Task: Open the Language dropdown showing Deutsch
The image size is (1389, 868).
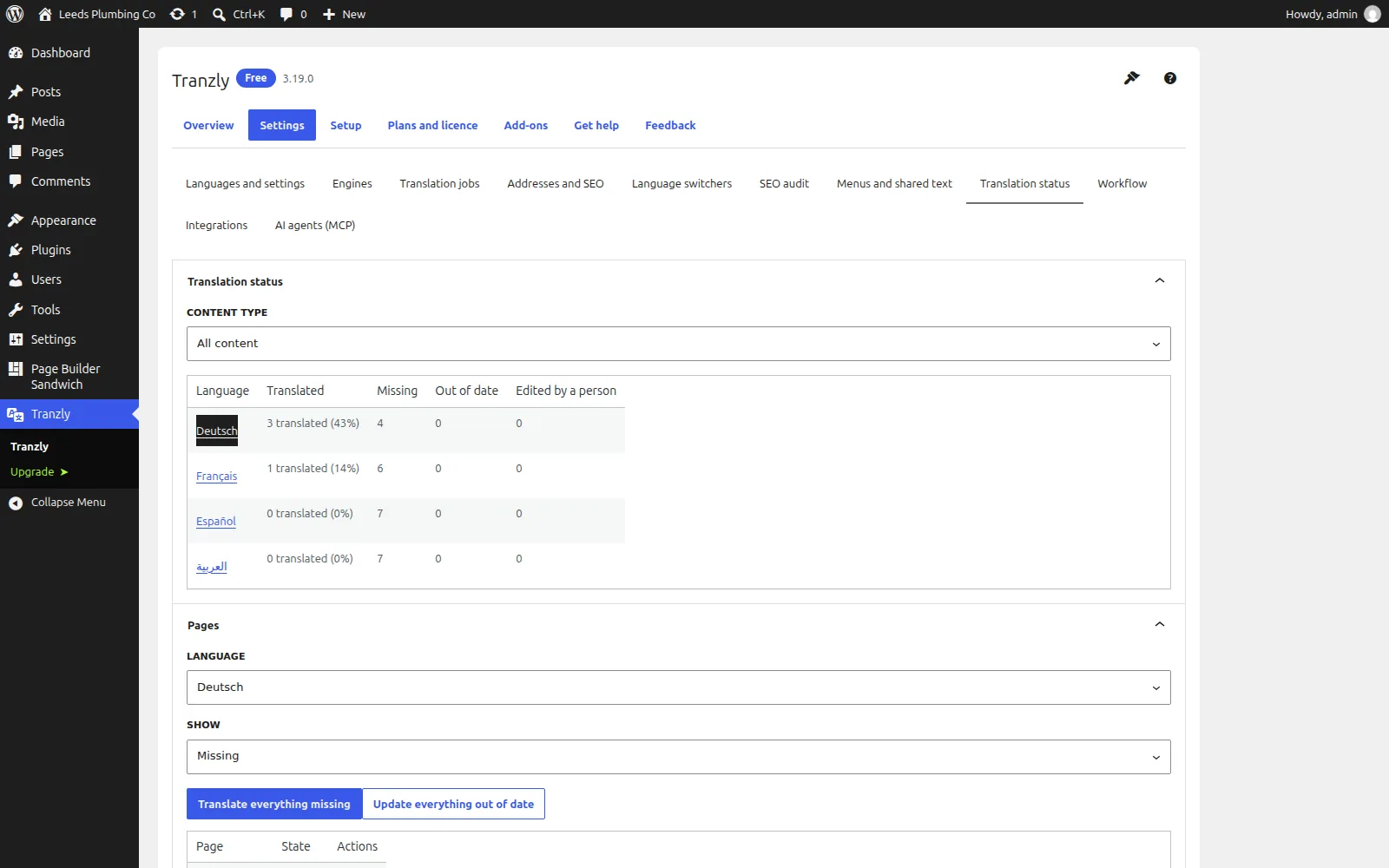Action: (678, 687)
